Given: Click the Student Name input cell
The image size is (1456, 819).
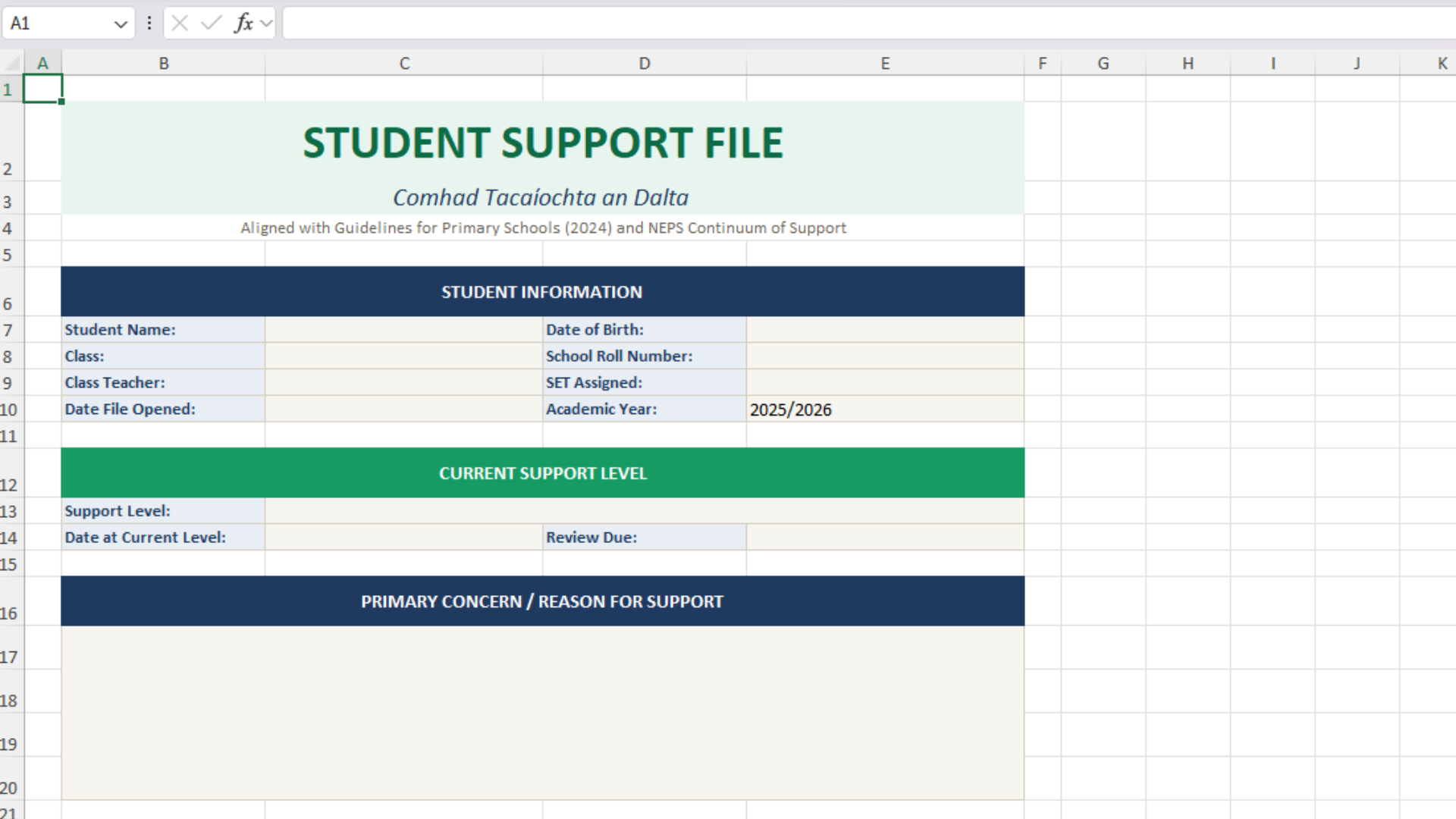Looking at the screenshot, I should click(403, 330).
